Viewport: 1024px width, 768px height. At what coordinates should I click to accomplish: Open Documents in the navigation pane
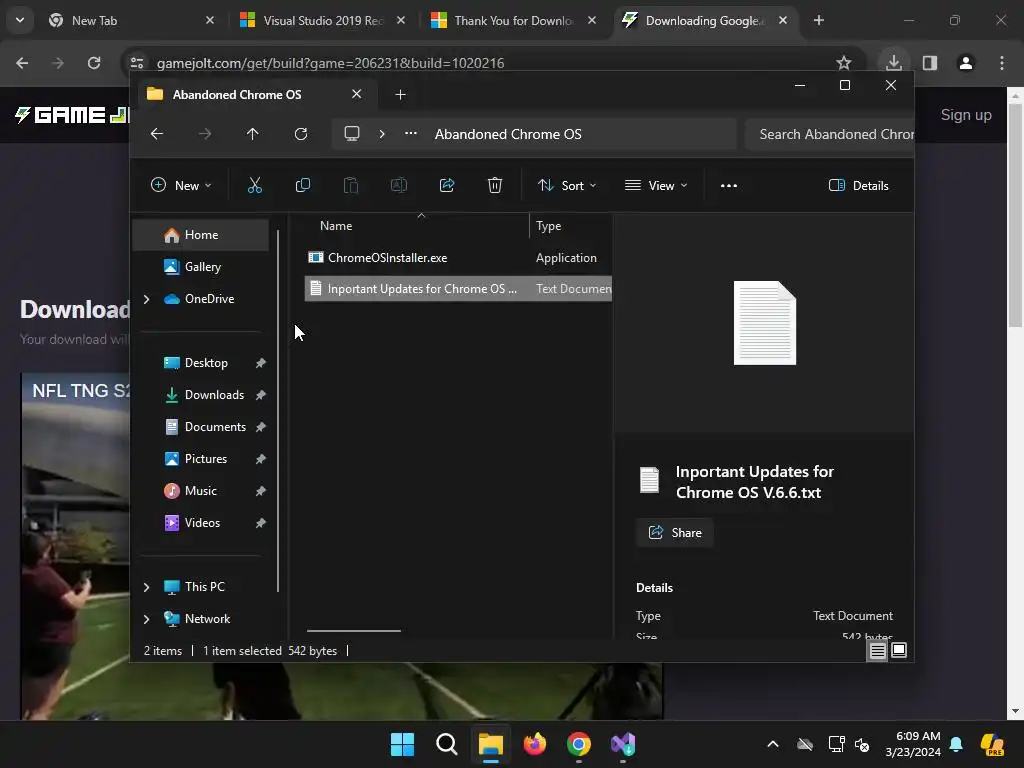tap(201, 427)
